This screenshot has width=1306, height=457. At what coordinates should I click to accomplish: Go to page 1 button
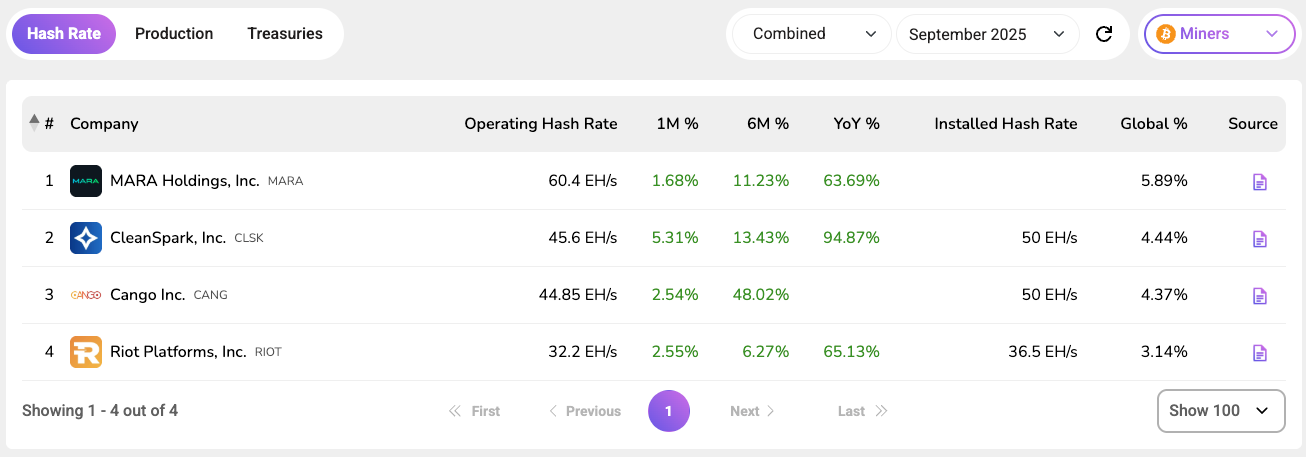669,411
